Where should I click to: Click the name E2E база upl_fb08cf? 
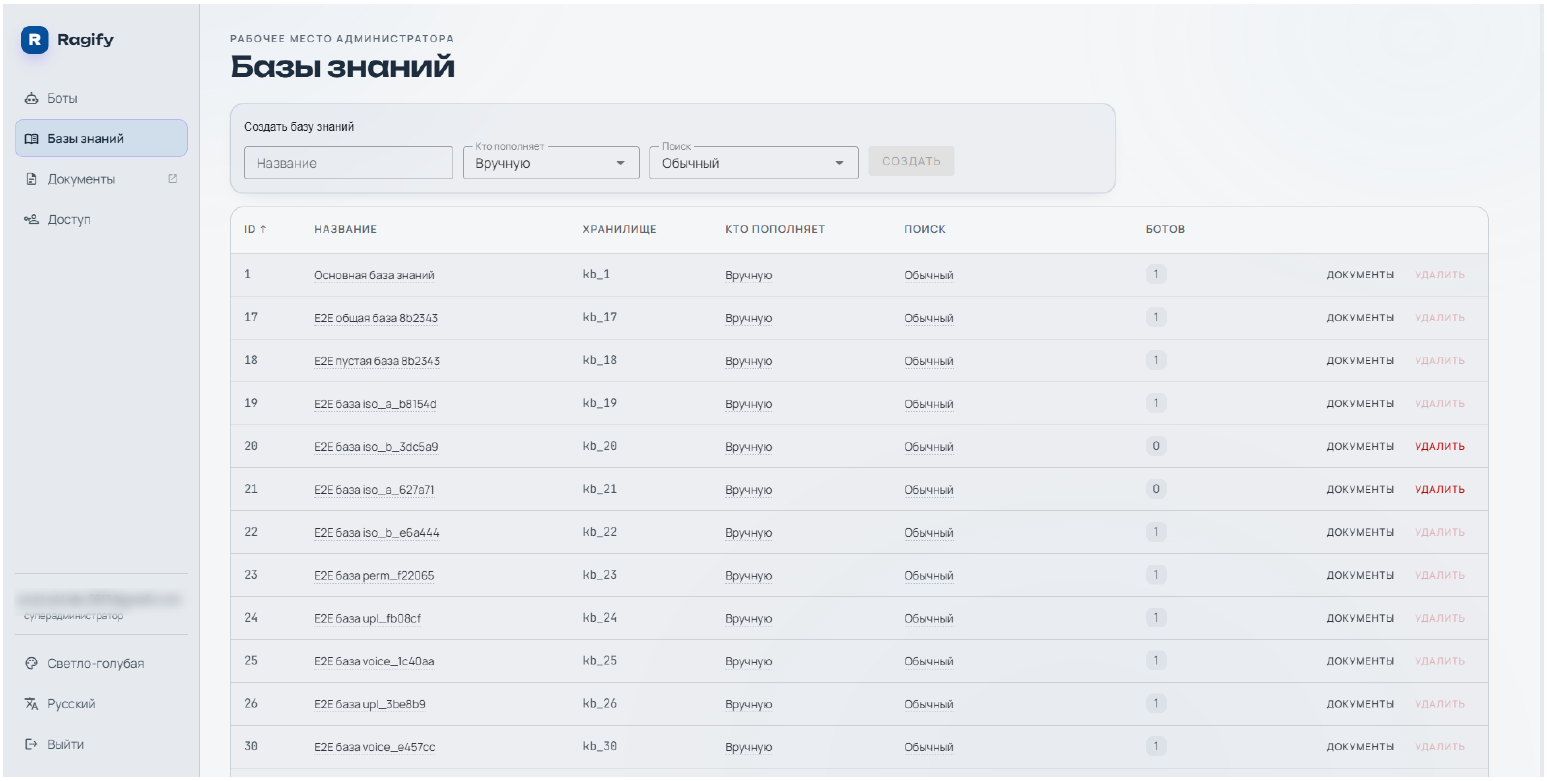368,619
